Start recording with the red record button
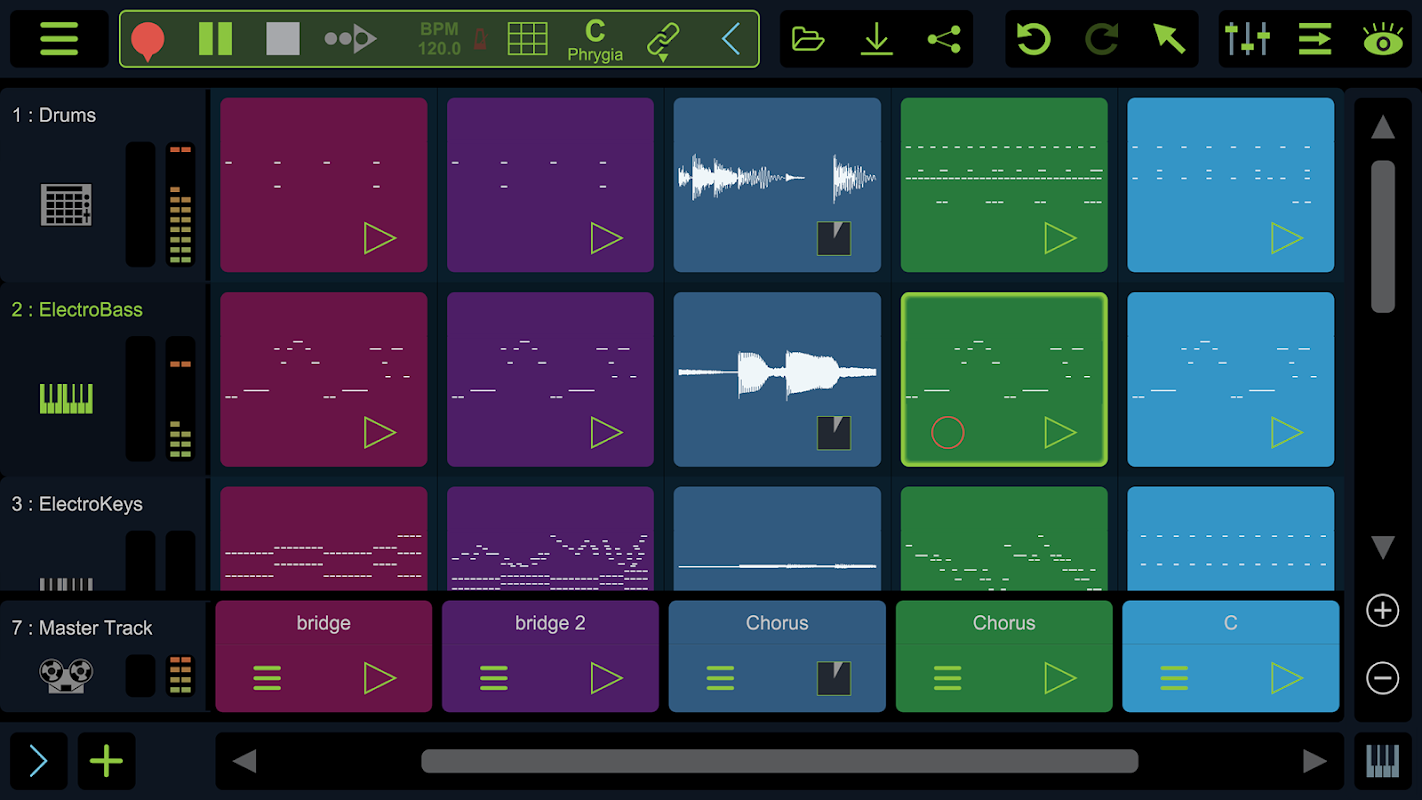Image resolution: width=1422 pixels, height=800 pixels. tap(148, 40)
